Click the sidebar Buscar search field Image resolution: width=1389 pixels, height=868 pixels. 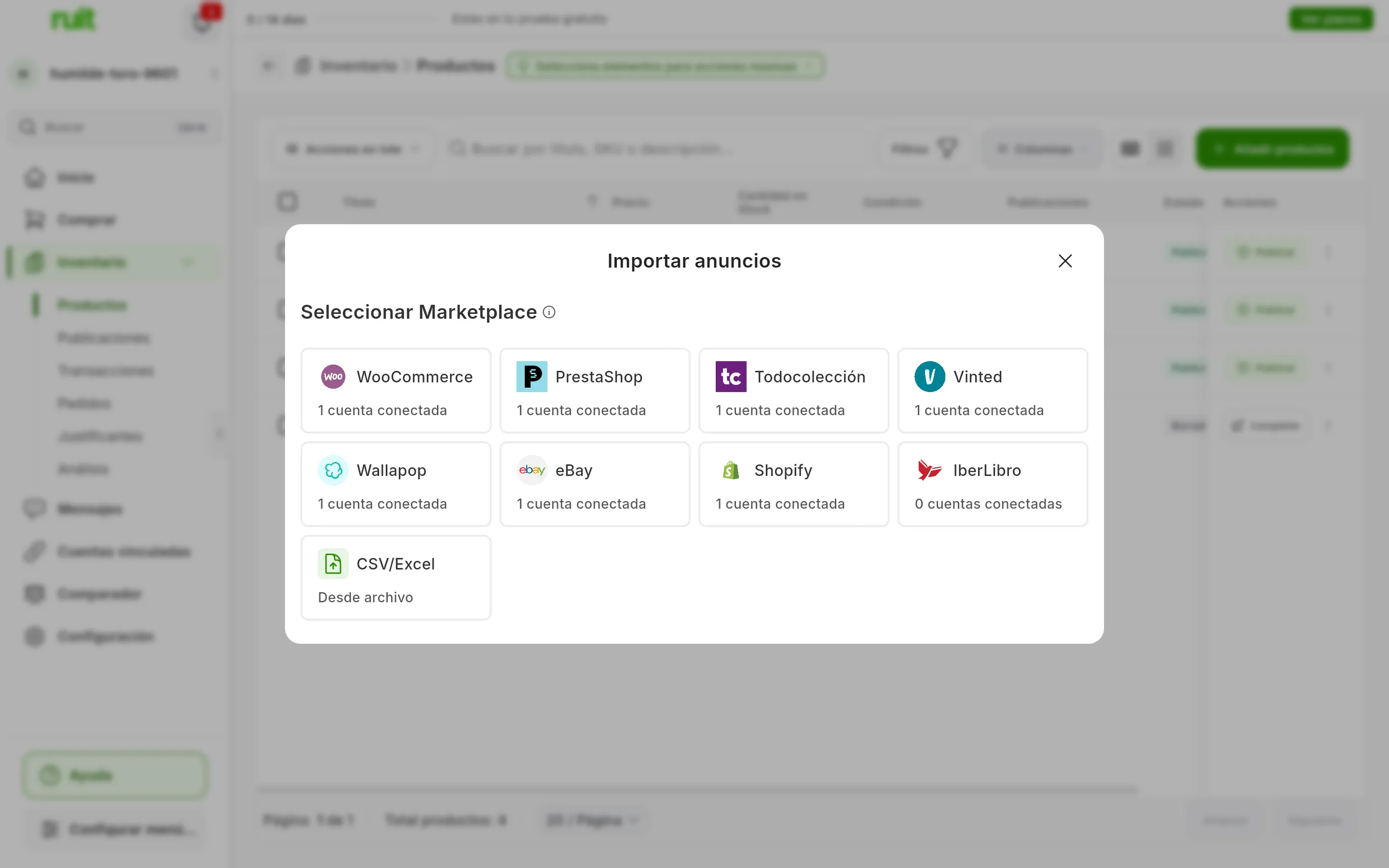click(x=115, y=127)
